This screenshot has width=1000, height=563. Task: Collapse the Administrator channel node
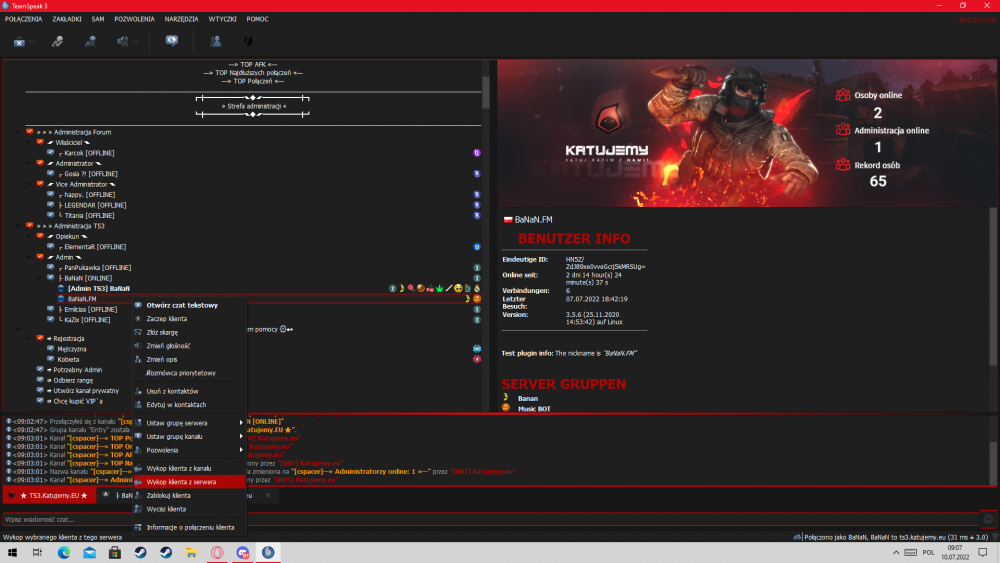[x=29, y=163]
